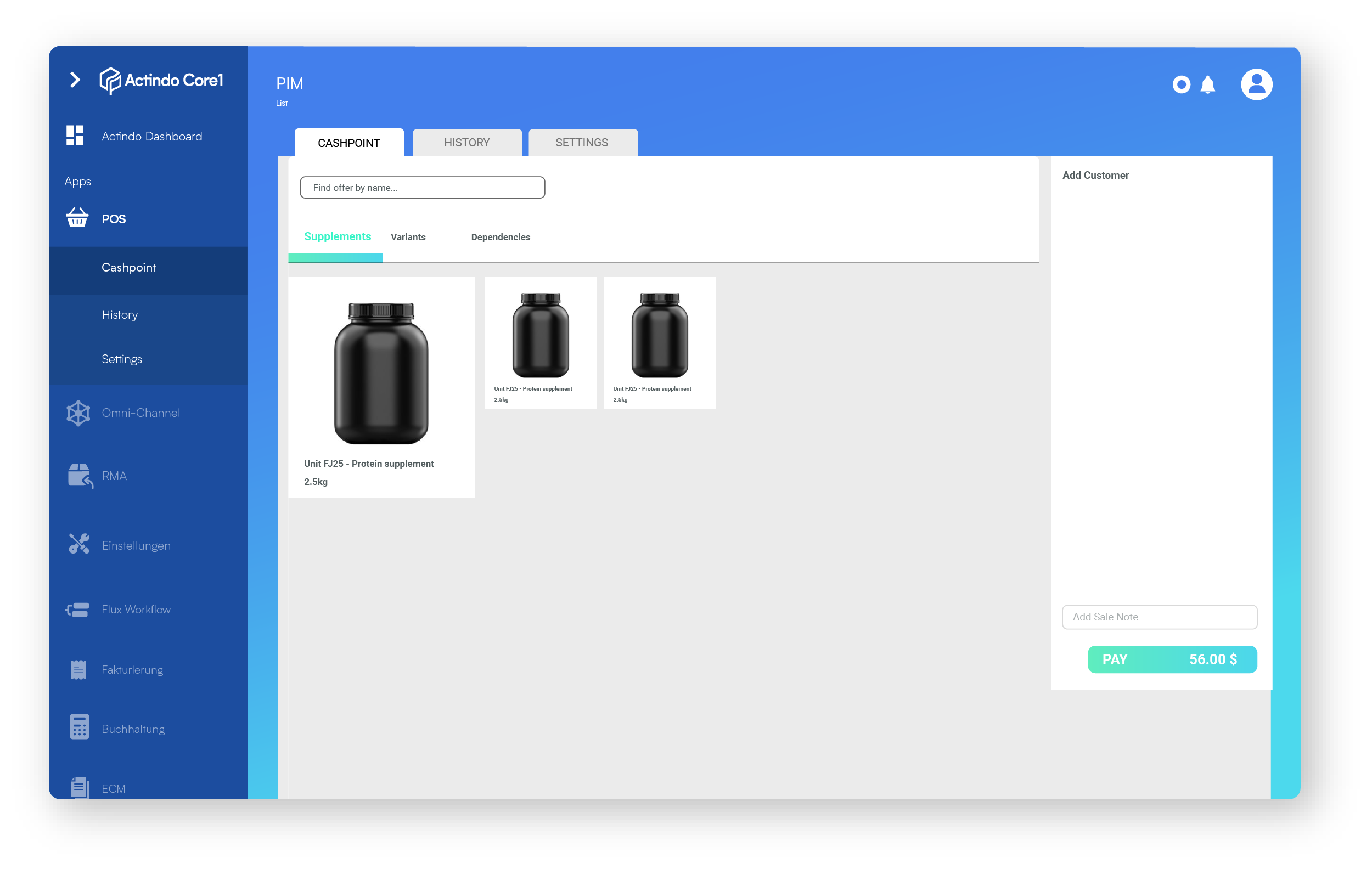Switch to the SETTINGS tab
This screenshot has height=869, width=1372.
pyautogui.click(x=582, y=143)
